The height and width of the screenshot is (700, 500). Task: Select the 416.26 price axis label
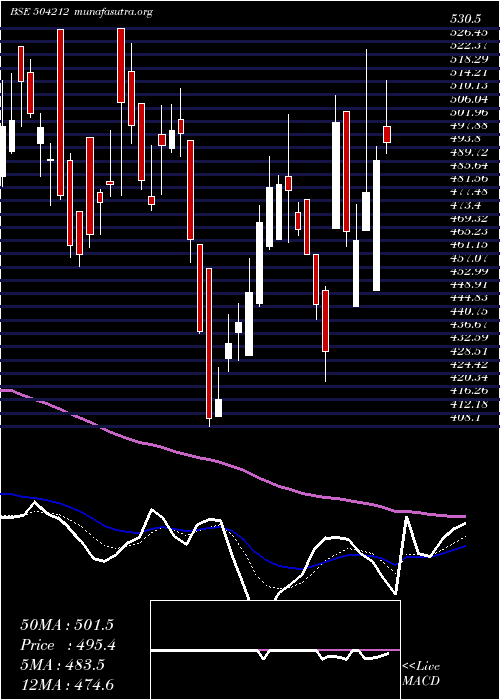[468, 391]
